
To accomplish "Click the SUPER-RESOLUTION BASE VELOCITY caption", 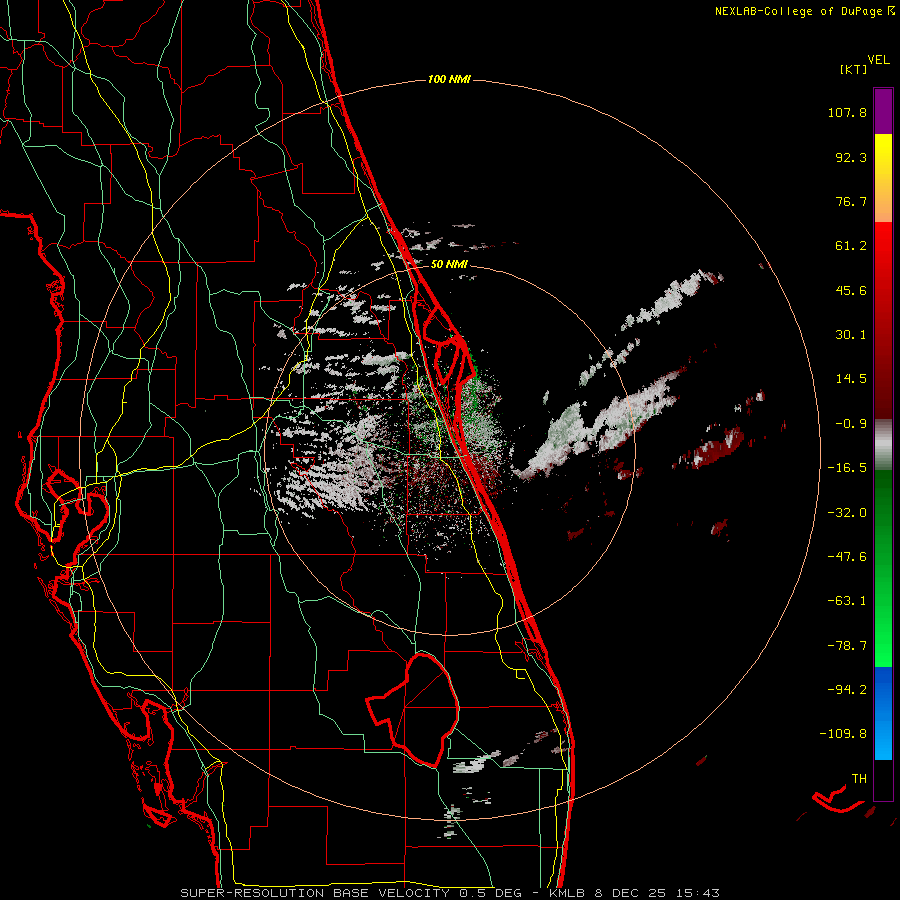I will click(315, 893).
